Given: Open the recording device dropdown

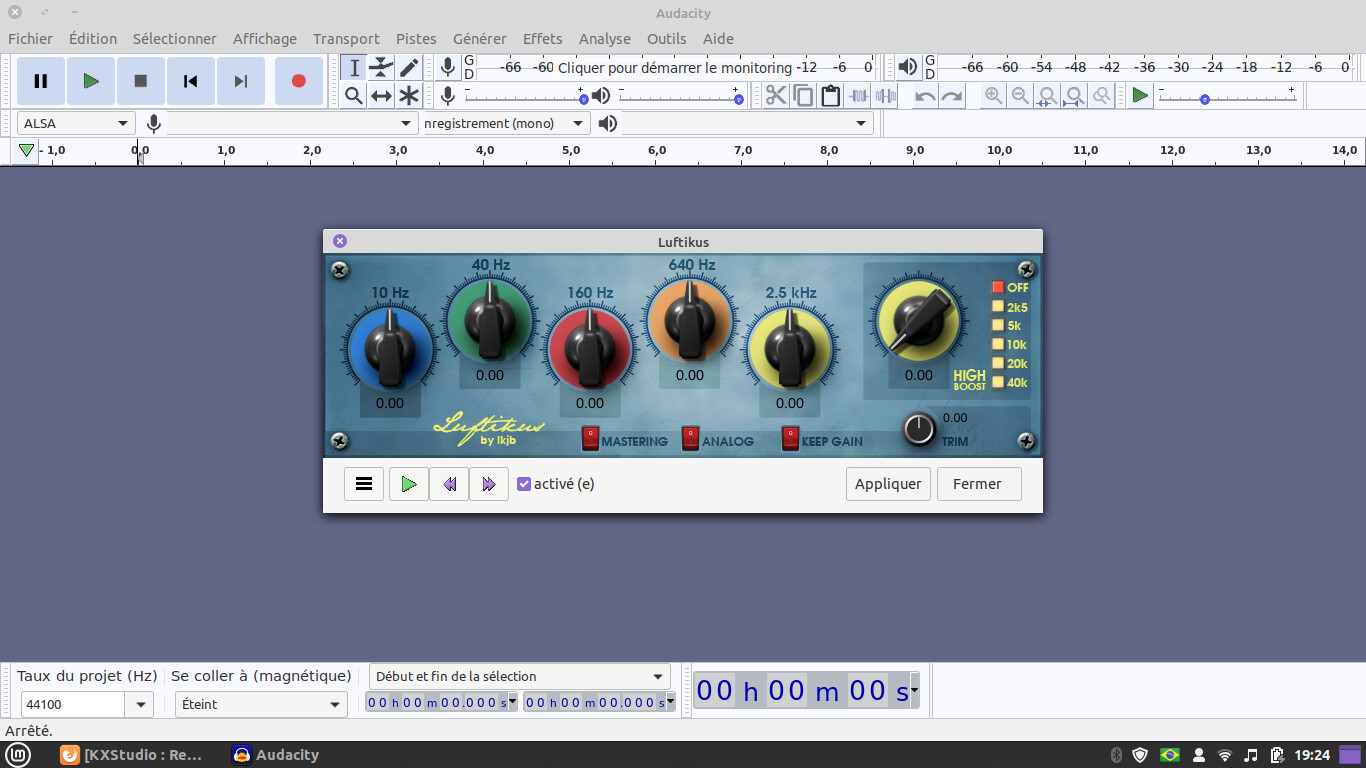Looking at the screenshot, I should tap(293, 123).
